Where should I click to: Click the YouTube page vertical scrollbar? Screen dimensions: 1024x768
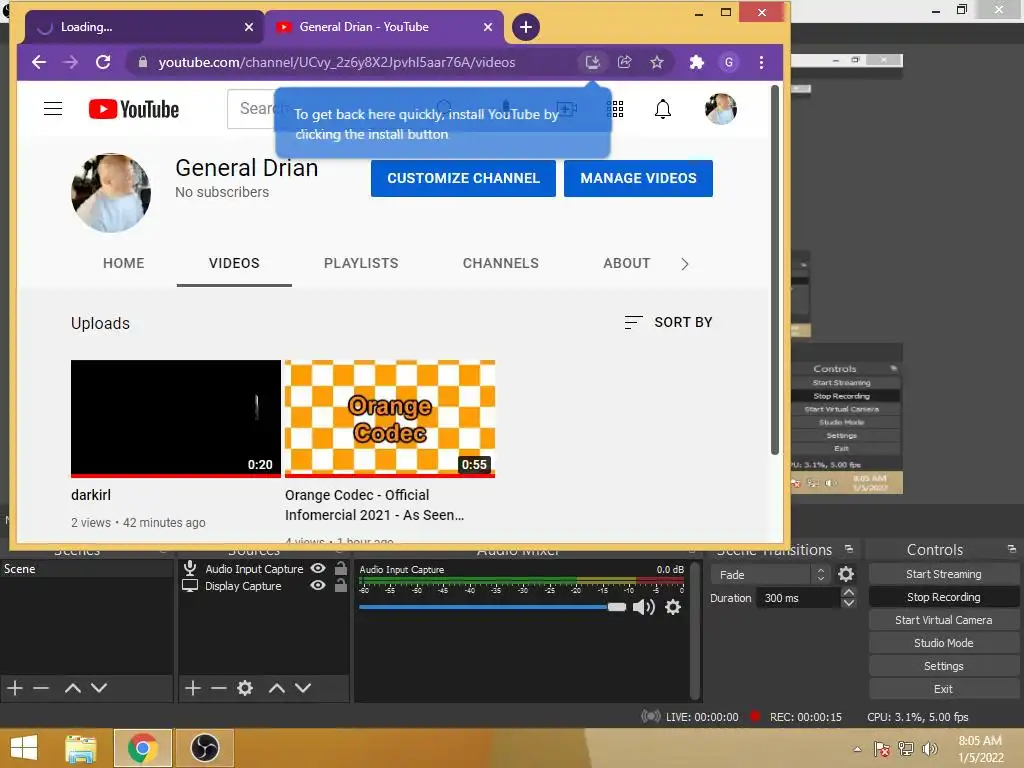[x=775, y=270]
